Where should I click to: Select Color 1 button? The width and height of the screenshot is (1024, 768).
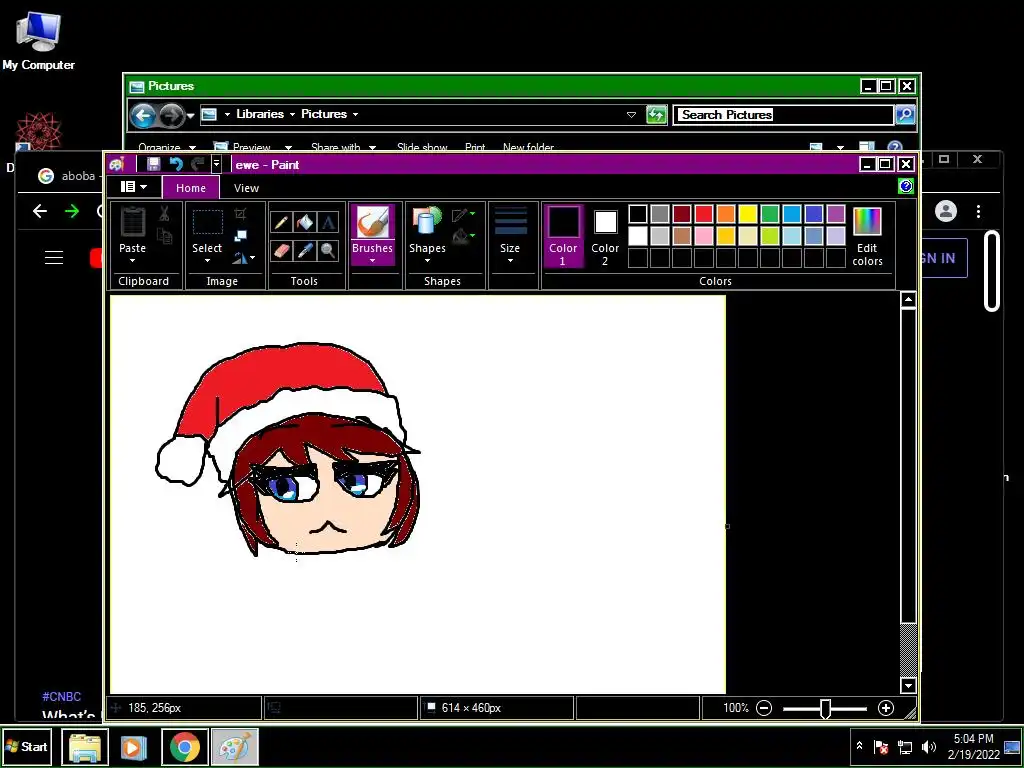pyautogui.click(x=563, y=236)
